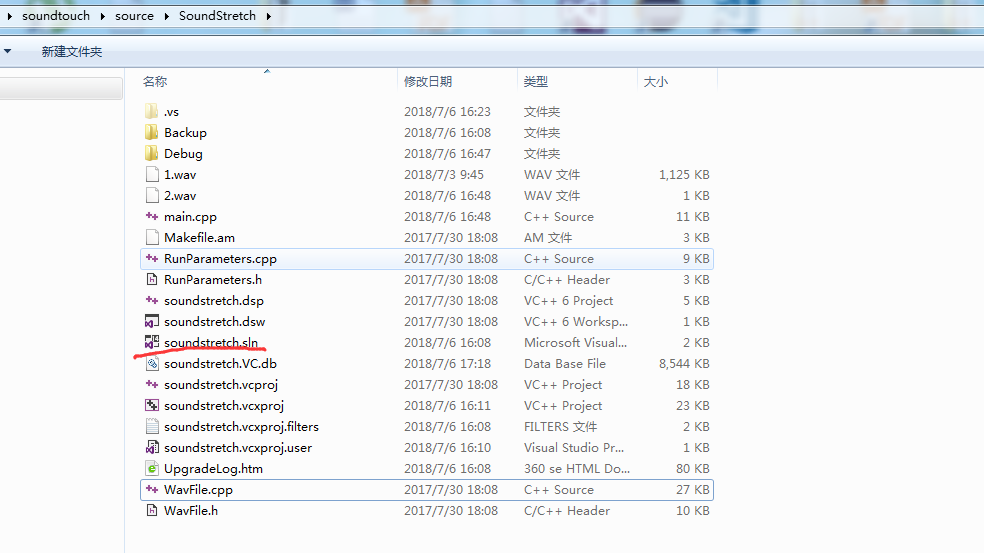Sort files by 名称 column
The height and width of the screenshot is (553, 984).
(x=154, y=82)
